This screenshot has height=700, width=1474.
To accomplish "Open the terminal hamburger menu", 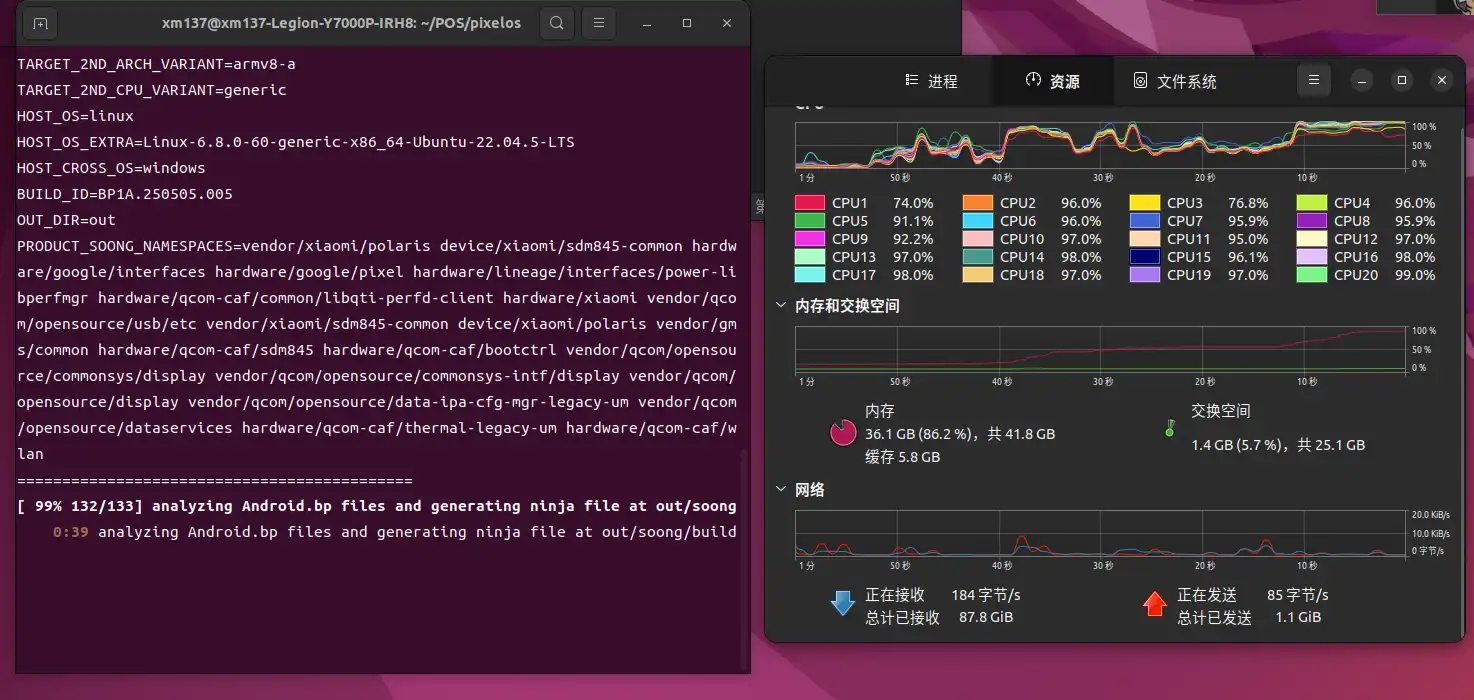I will click(598, 23).
